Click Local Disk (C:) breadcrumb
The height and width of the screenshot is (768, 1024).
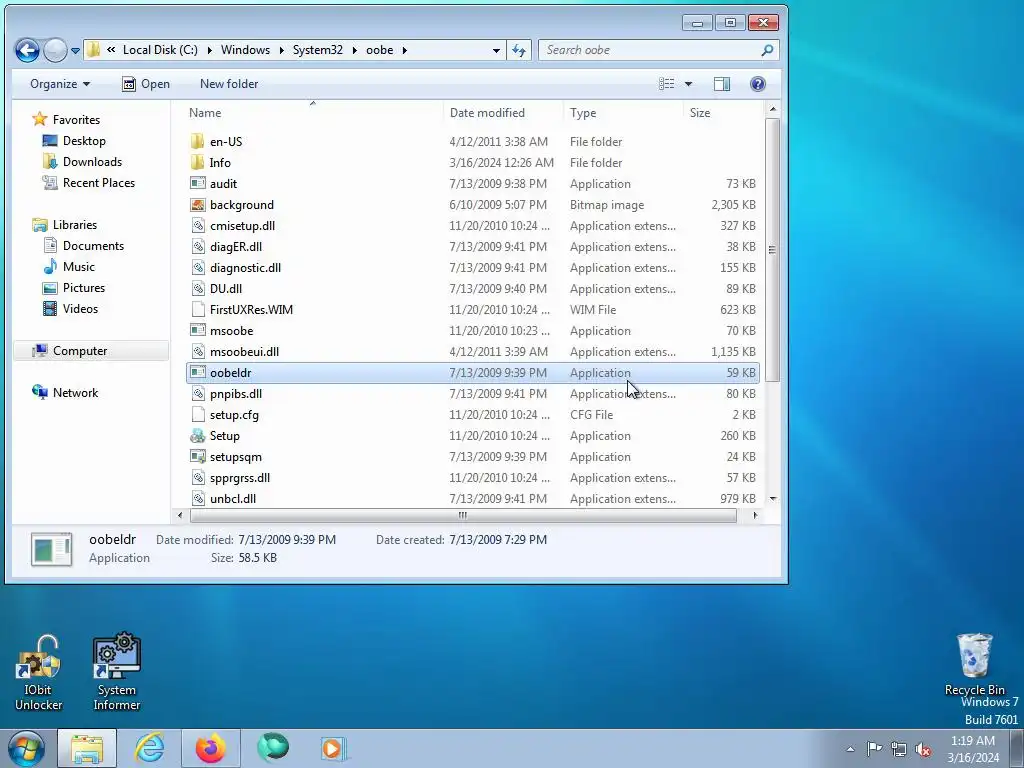(160, 50)
